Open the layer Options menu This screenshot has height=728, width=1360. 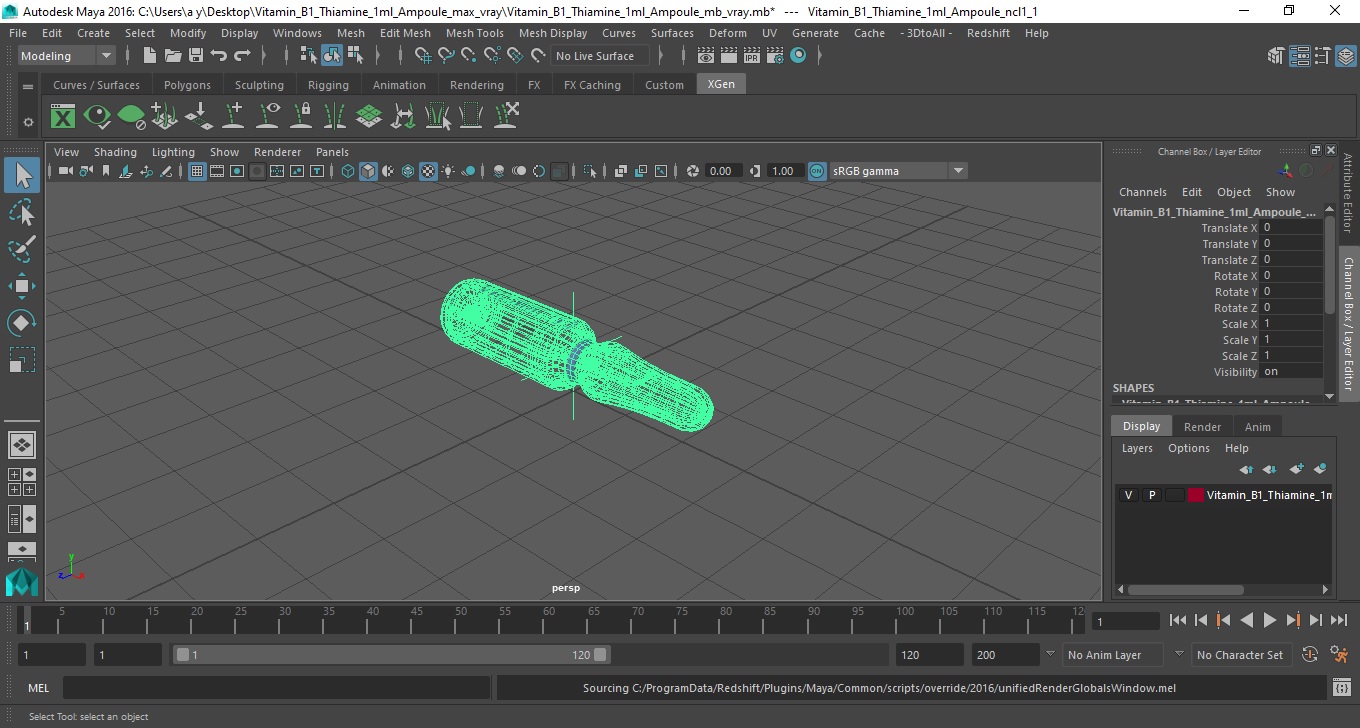pos(1188,448)
